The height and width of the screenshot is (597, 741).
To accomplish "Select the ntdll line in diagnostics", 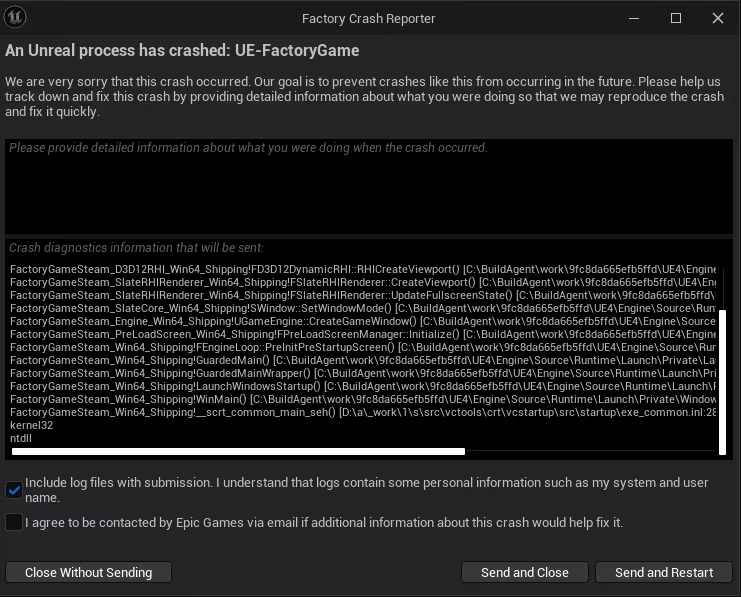I will point(21,438).
